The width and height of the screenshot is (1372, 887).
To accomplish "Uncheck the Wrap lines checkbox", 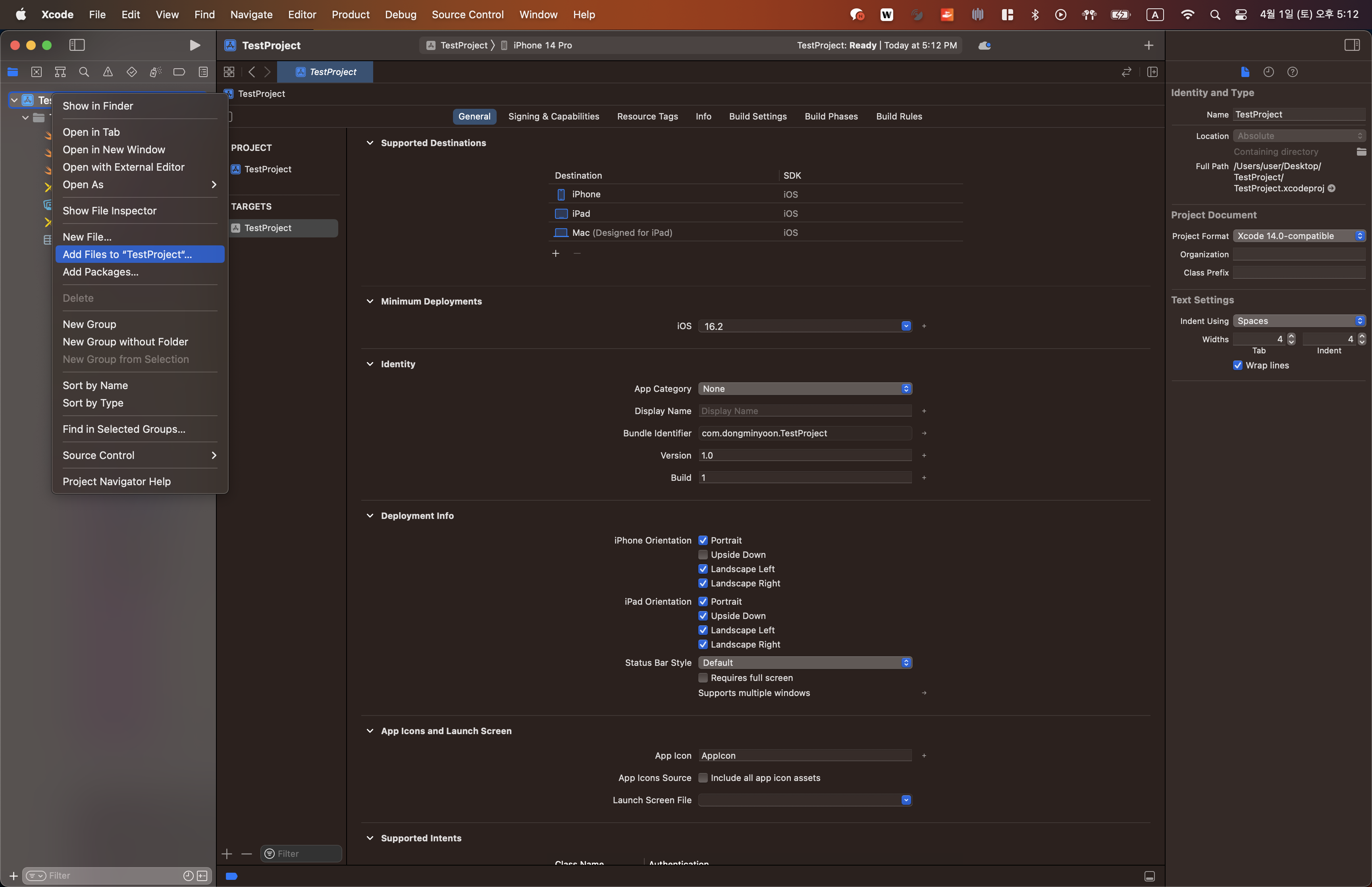I will click(1238, 365).
